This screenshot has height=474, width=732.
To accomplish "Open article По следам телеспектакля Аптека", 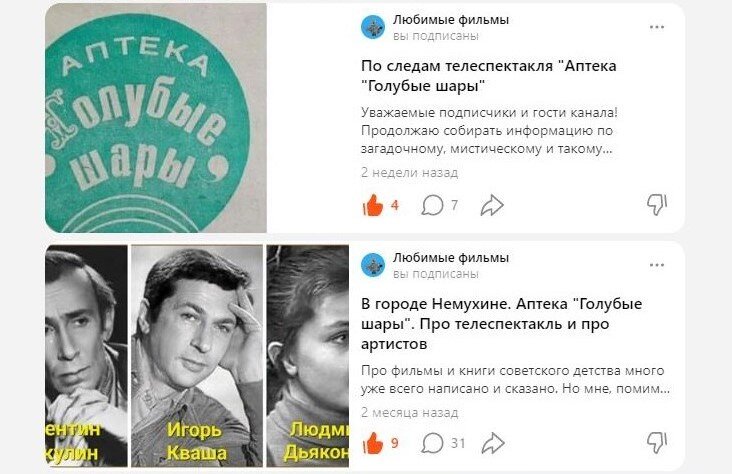I will 488,76.
